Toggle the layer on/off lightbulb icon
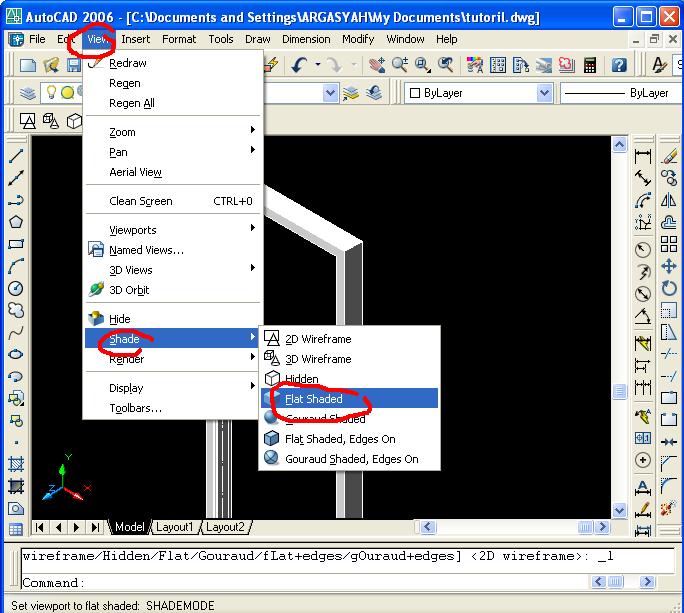This screenshot has height=613, width=684. pos(51,92)
